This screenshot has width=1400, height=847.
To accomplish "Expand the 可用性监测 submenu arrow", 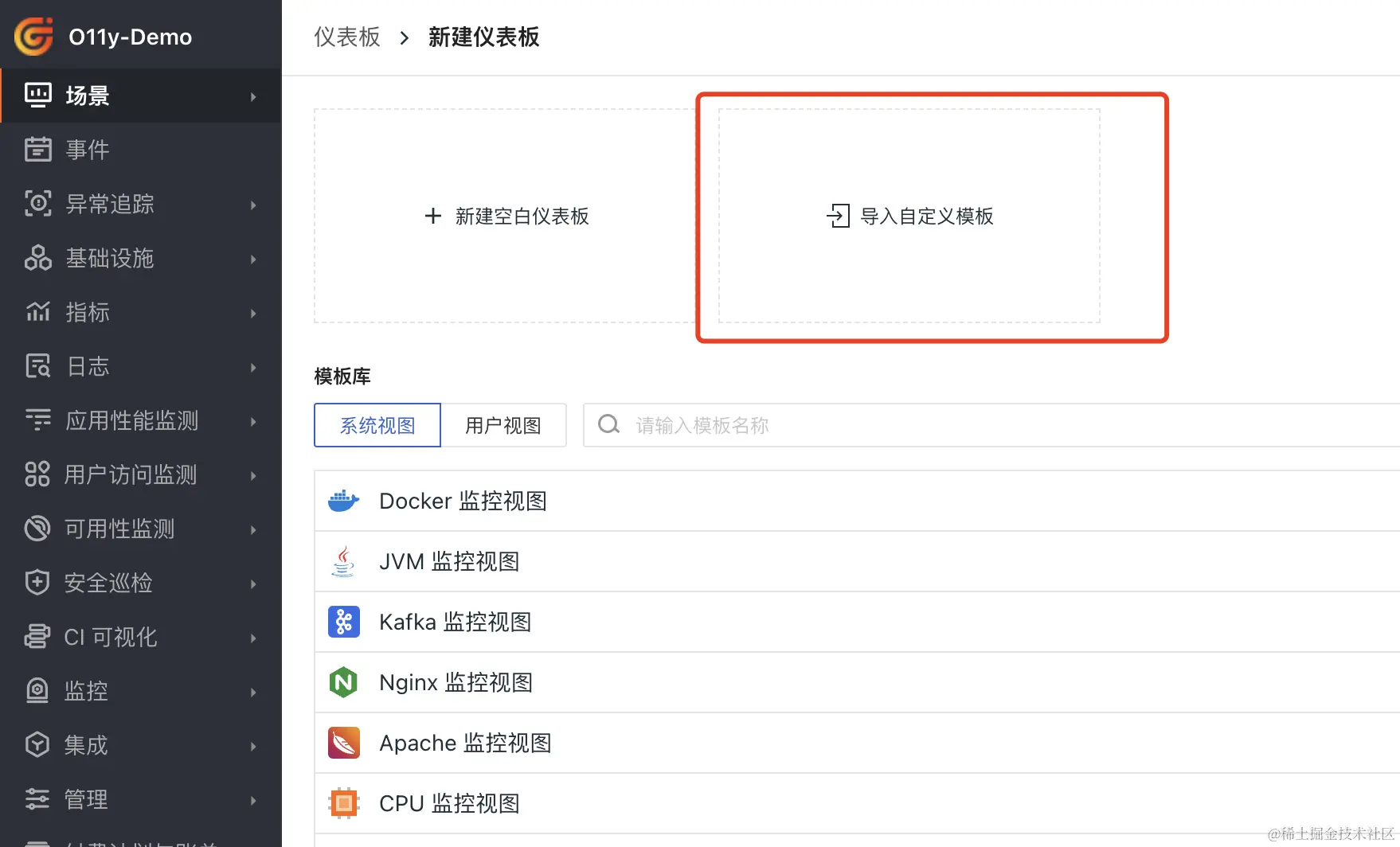I will pos(253,529).
